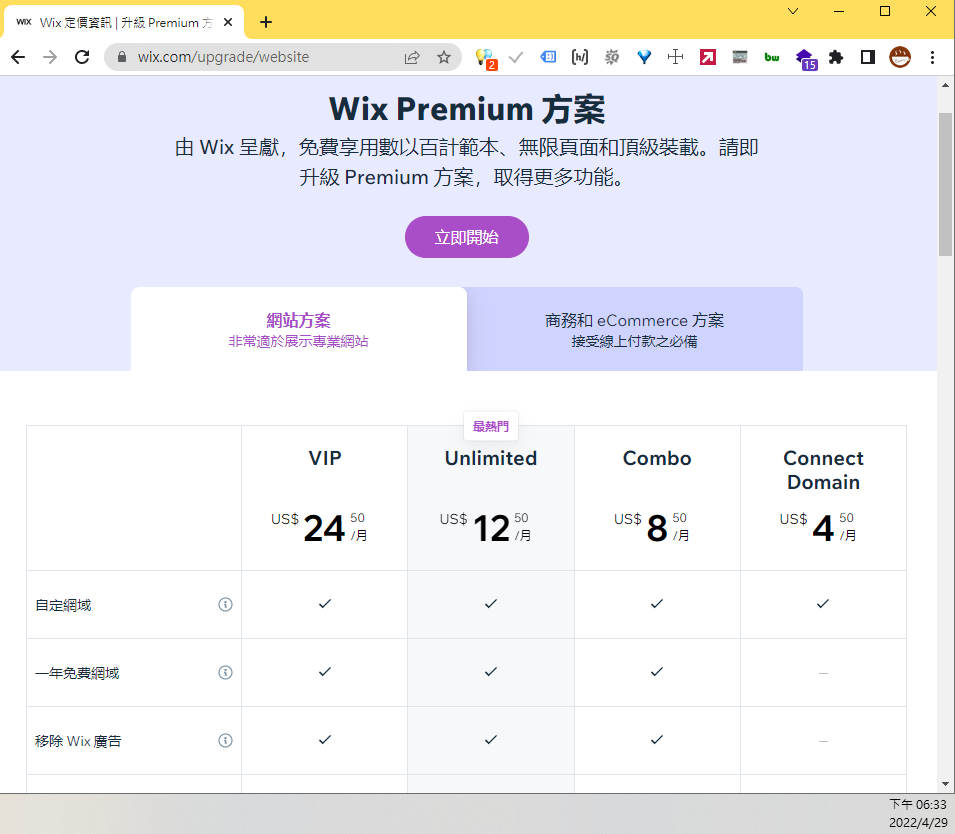Click the gear-shaped extension icon

click(611, 57)
